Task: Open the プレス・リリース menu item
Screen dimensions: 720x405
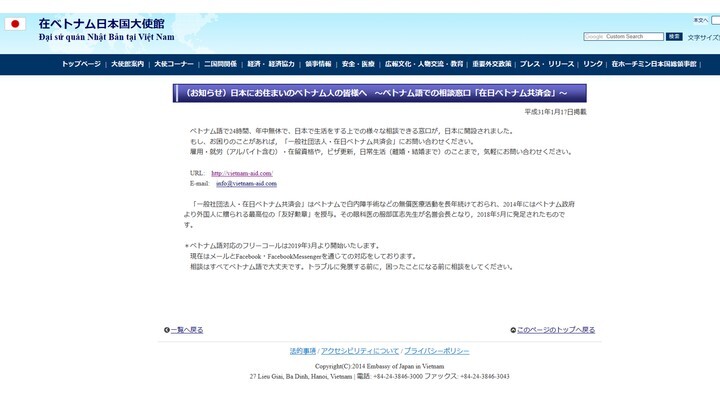Action: pos(547,64)
